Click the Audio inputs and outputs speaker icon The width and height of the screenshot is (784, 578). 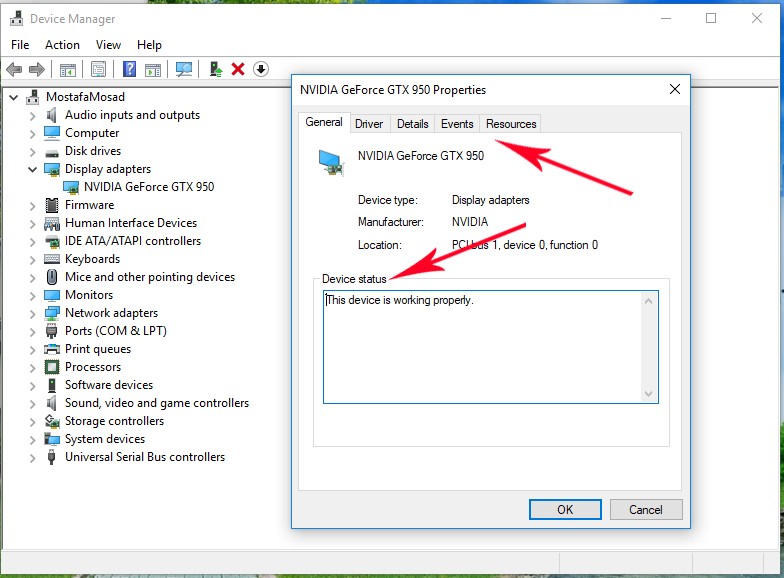click(x=52, y=115)
